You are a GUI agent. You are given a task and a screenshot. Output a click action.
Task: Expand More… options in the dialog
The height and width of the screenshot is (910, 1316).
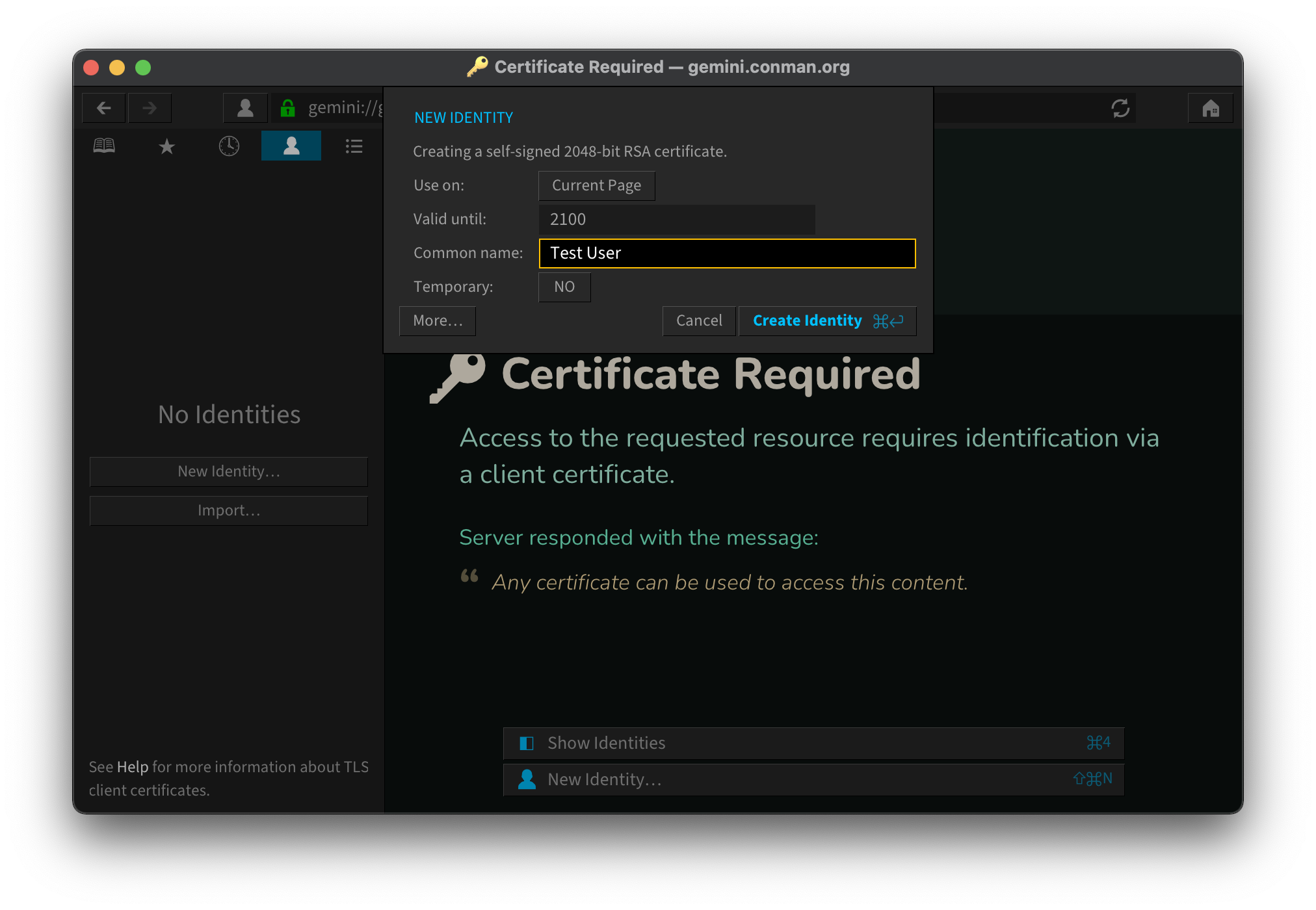click(x=438, y=321)
